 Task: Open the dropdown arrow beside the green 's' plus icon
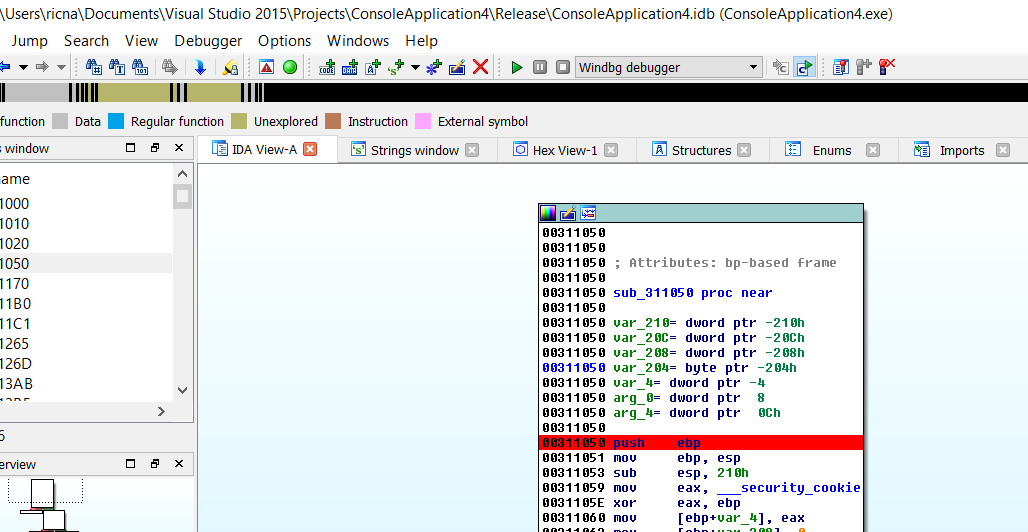(x=415, y=67)
